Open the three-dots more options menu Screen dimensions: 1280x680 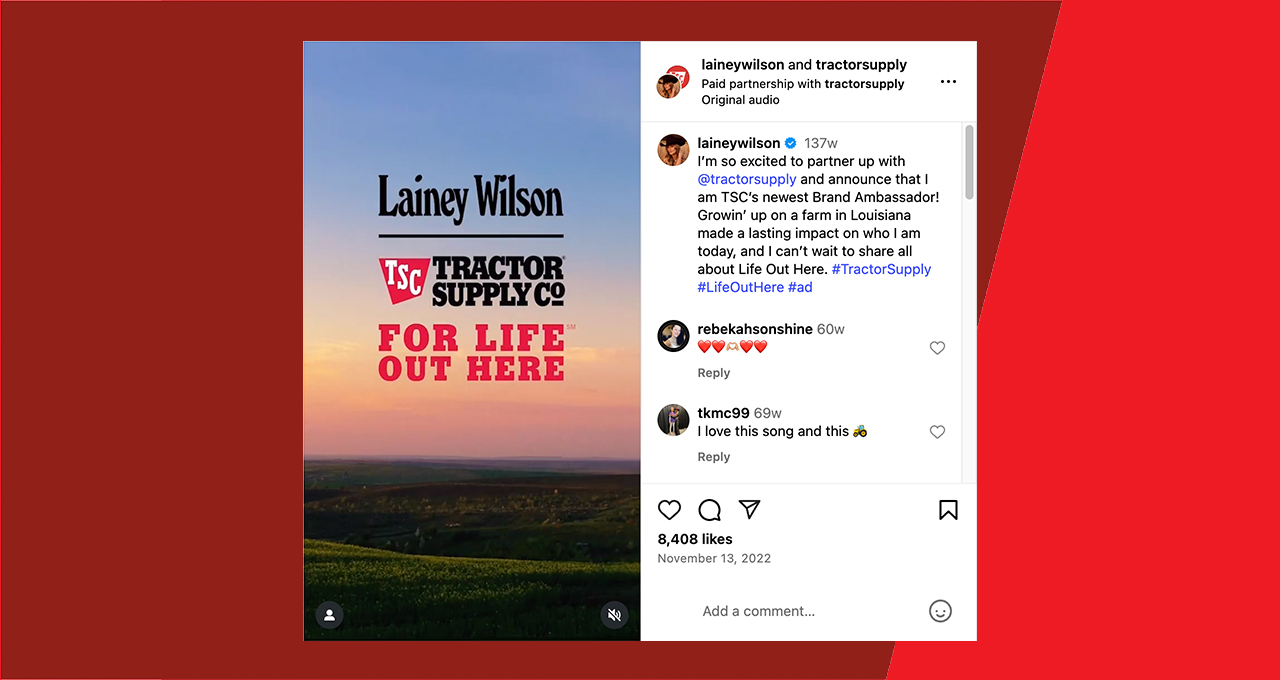948,82
